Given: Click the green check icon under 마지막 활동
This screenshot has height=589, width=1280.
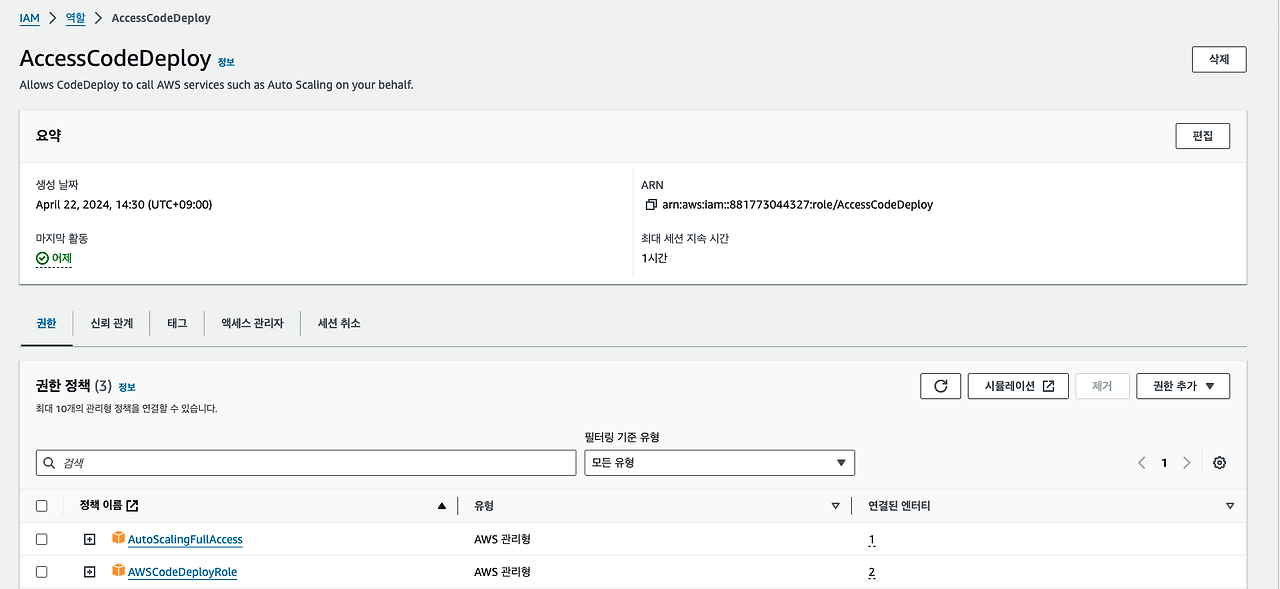Looking at the screenshot, I should (42, 258).
